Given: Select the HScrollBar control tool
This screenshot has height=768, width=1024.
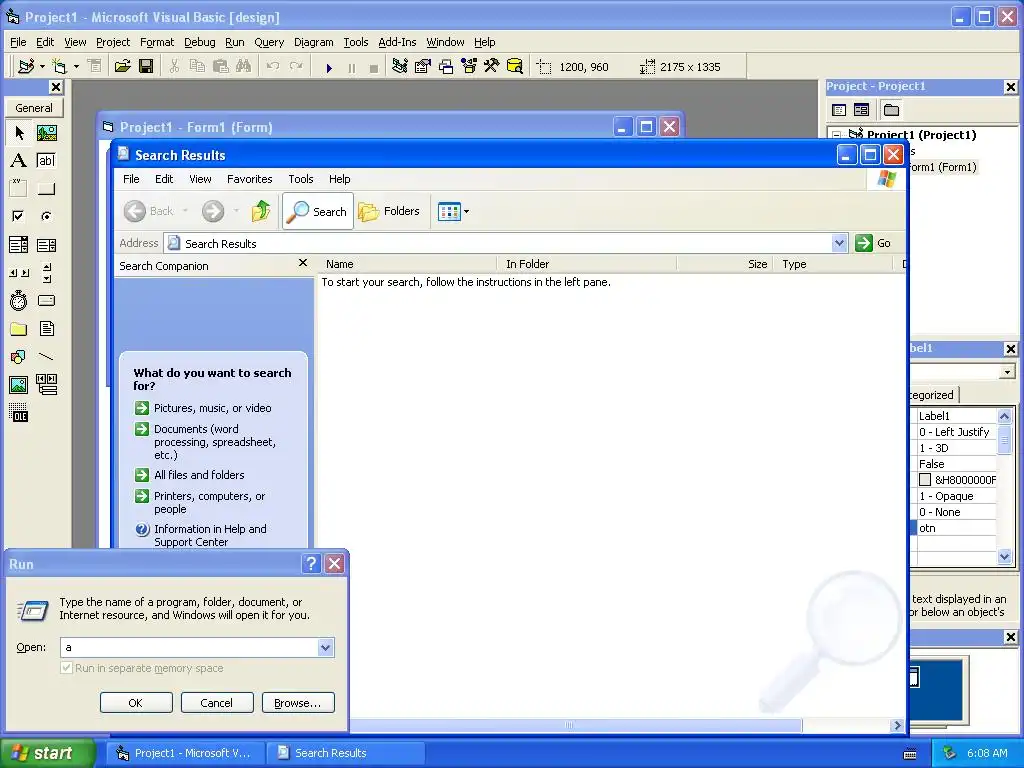Looking at the screenshot, I should click(x=19, y=273).
